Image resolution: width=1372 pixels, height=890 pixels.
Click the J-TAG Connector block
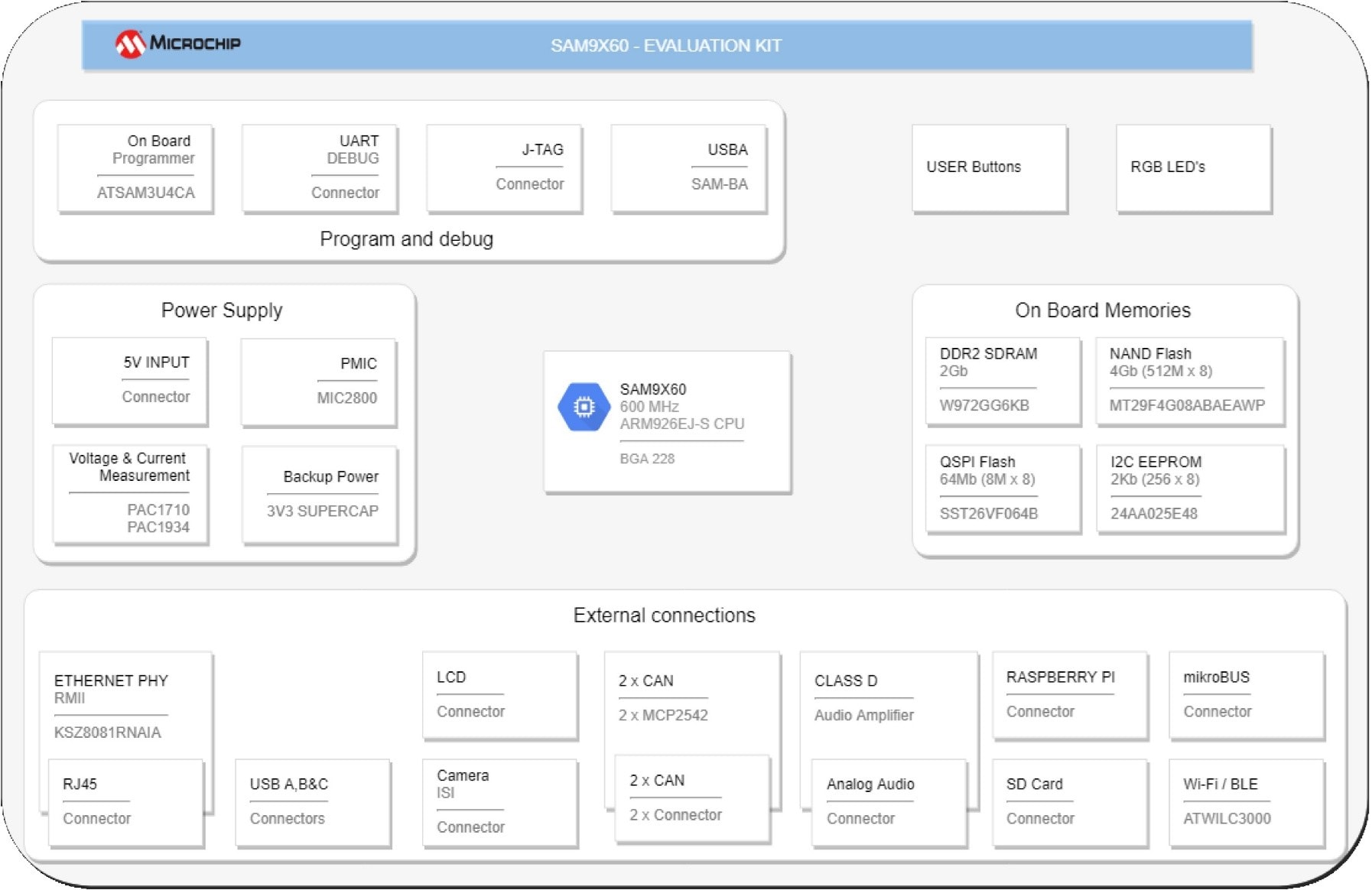504,167
